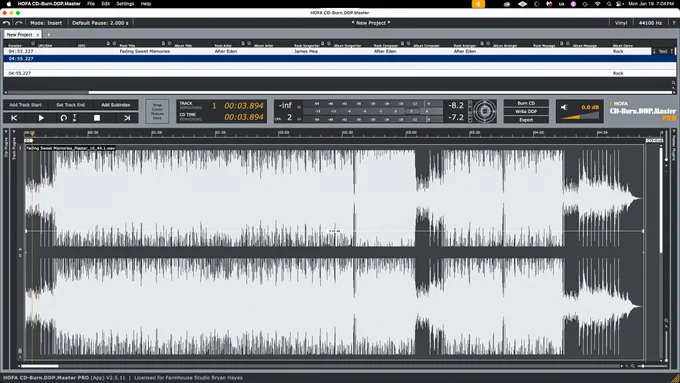Toggle loop playback icon

coord(63,118)
